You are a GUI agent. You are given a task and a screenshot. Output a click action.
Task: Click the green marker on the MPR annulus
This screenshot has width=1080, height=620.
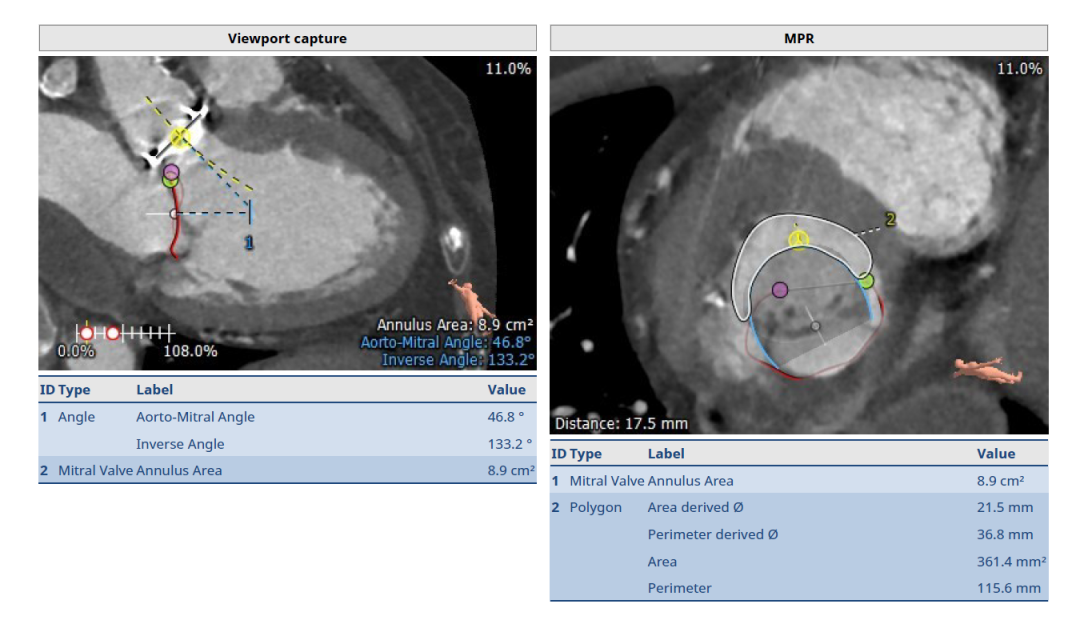pyautogui.click(x=866, y=281)
